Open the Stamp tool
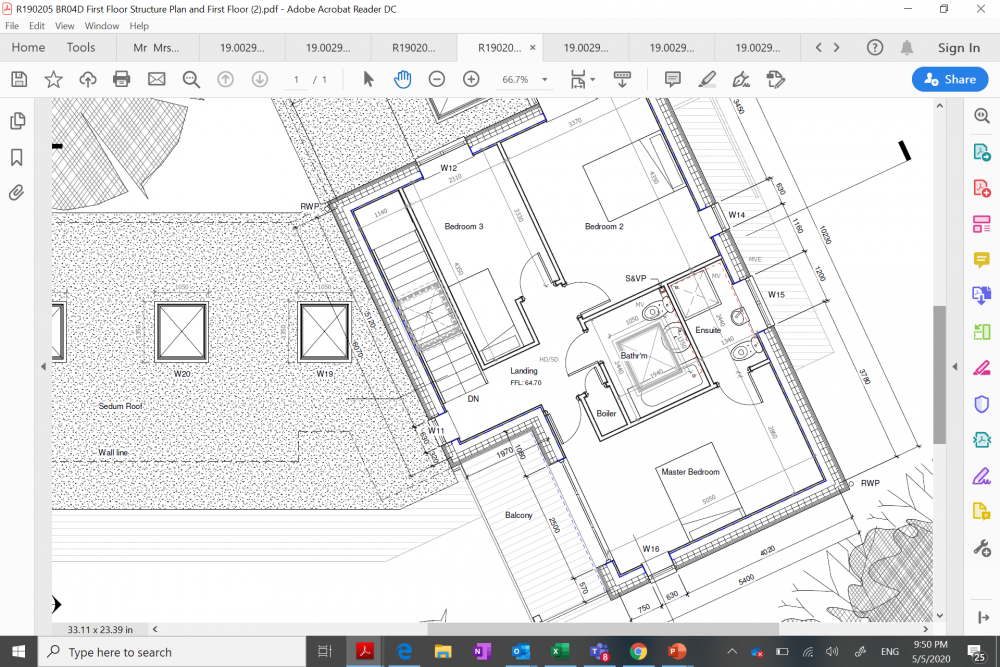Screen dimensions: 1000x667 776,79
